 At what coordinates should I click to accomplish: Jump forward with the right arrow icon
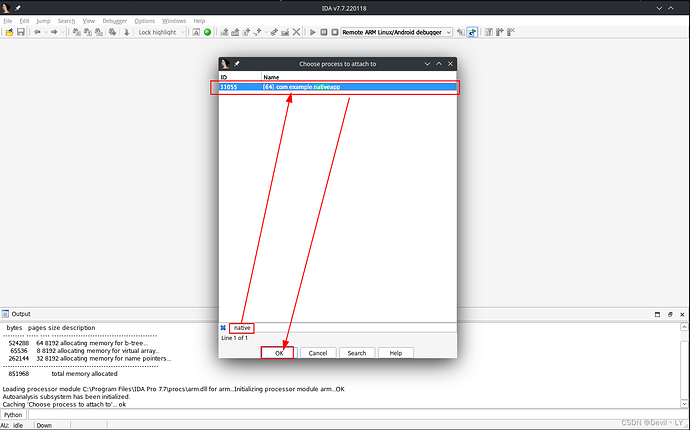[x=54, y=32]
